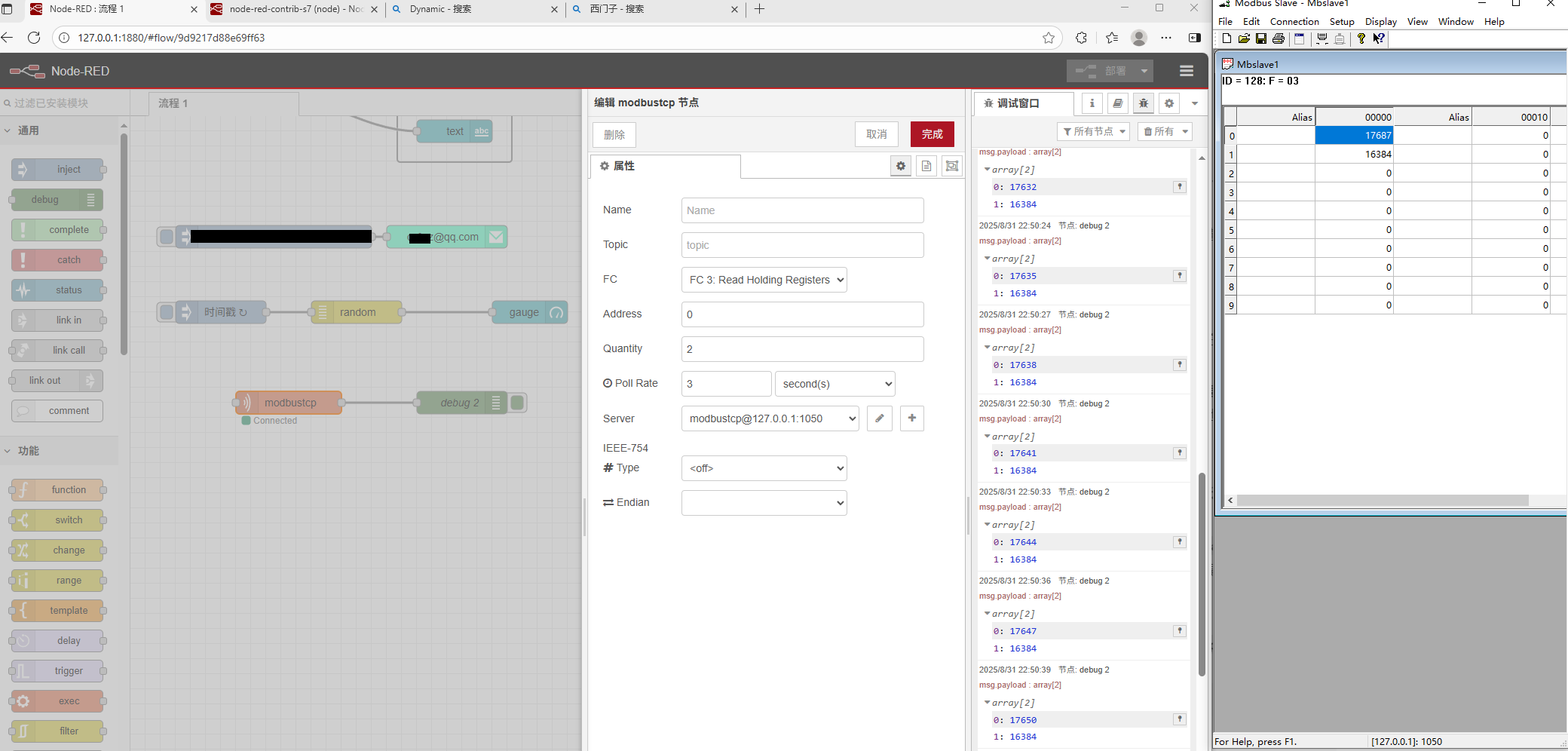Open clear 所有 messages dropdown arrow
1568x751 pixels.
pos(1186,131)
